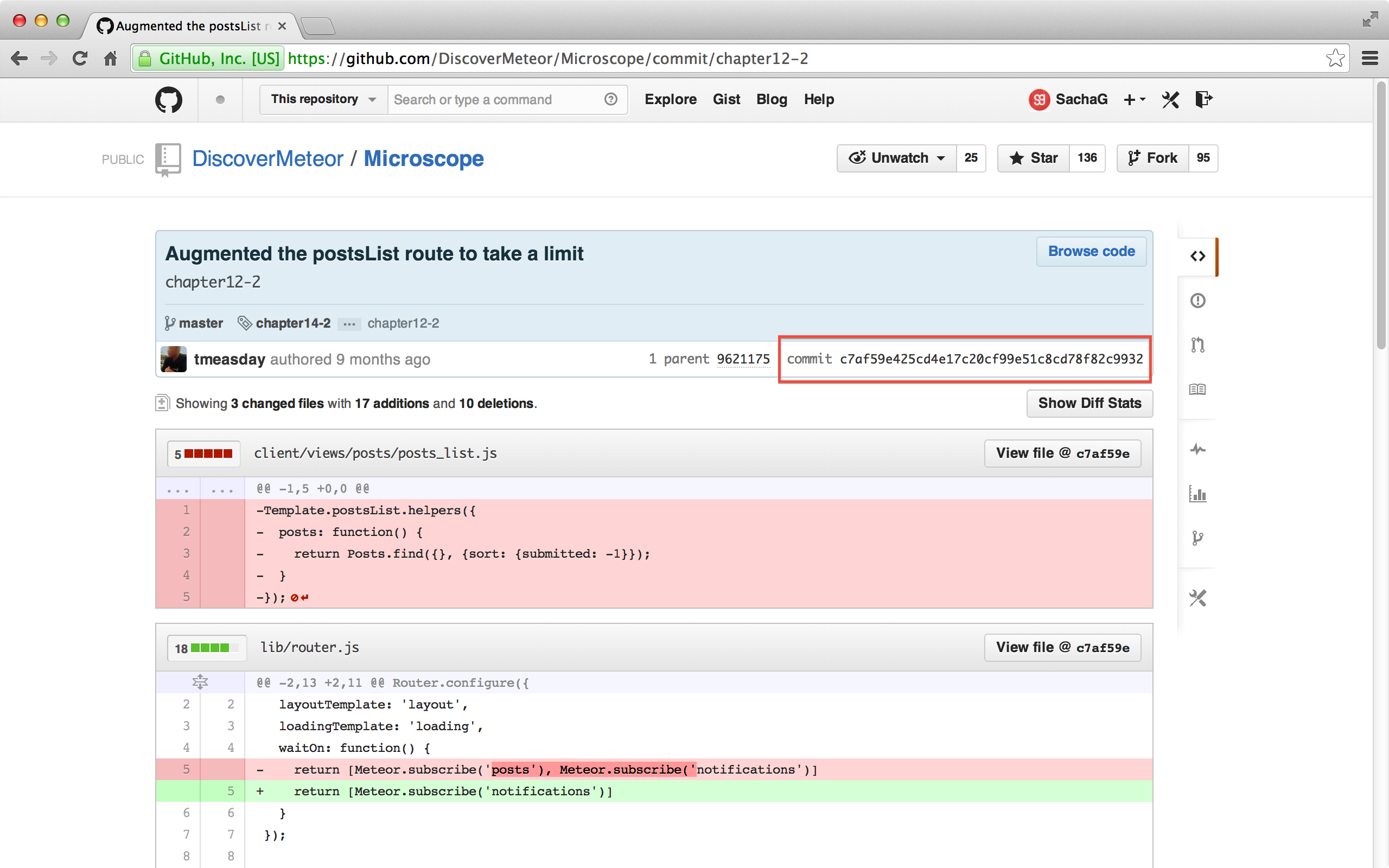Image resolution: width=1389 pixels, height=868 pixels.
Task: Open the Graphs bar-chart icon
Action: [1198, 494]
